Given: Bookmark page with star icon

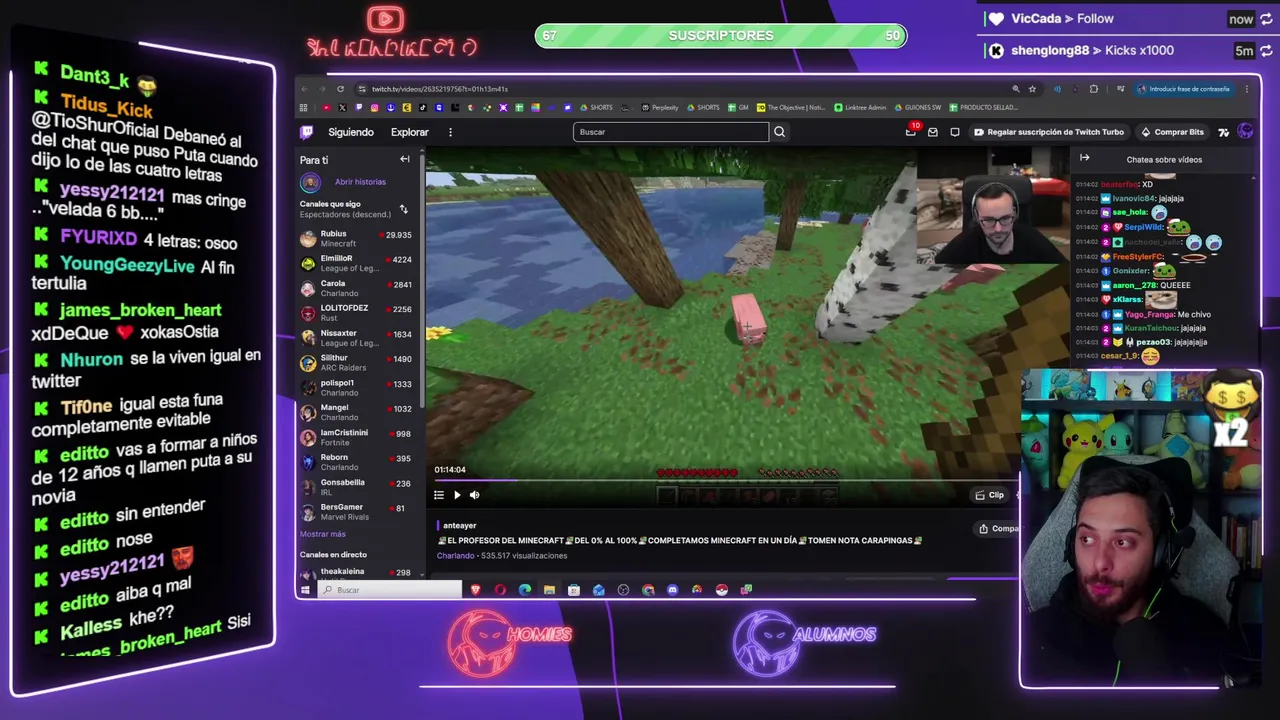Looking at the screenshot, I should click(1032, 89).
